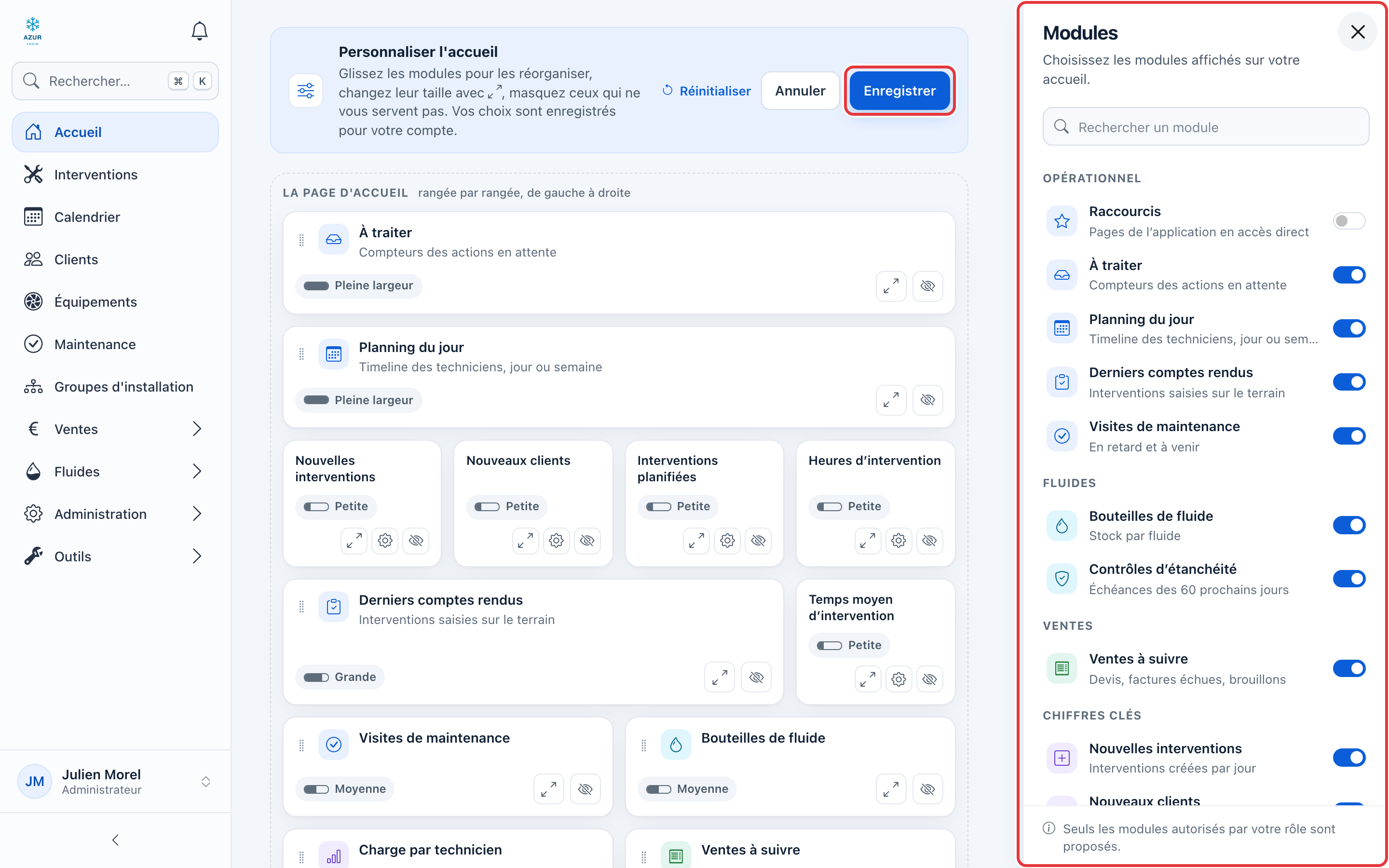Expand the Outils menu
This screenshot has height=868, width=1389.
115,556
